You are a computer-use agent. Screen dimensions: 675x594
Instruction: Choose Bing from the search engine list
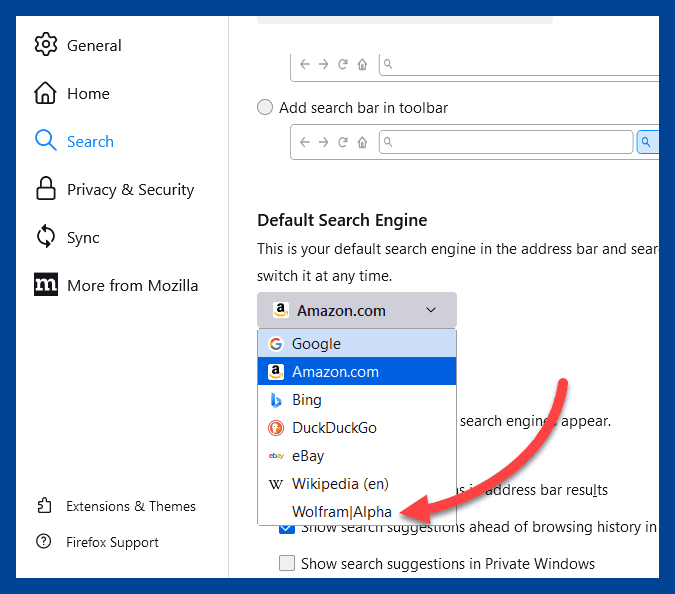point(357,399)
